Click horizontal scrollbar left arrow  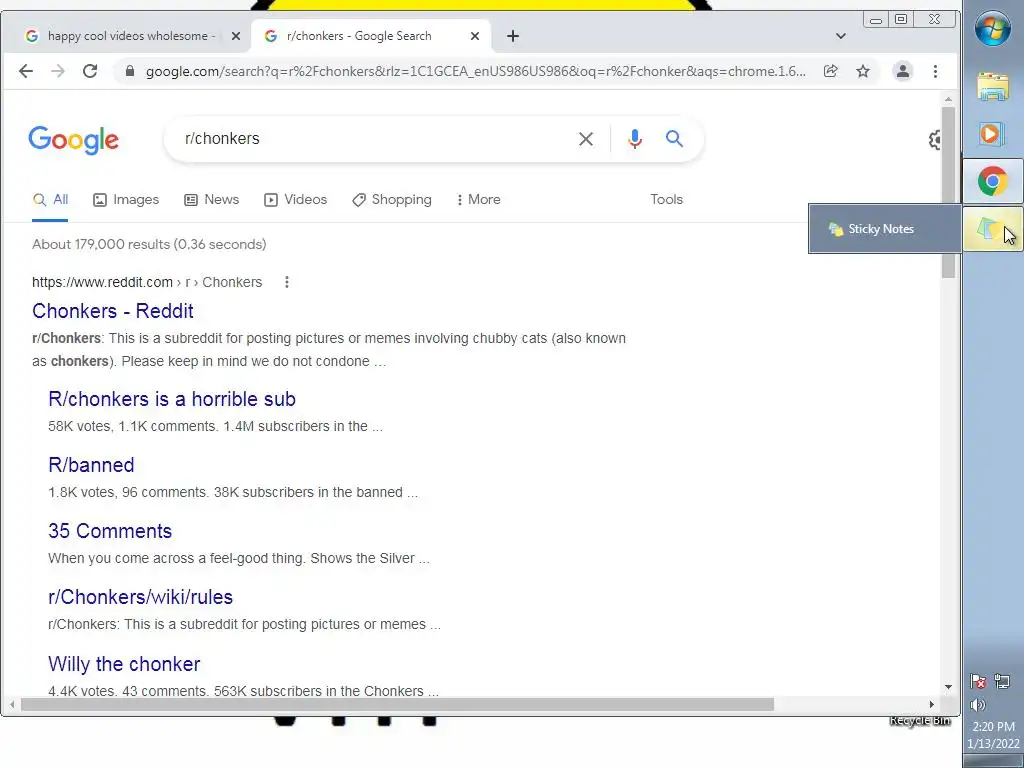pyautogui.click(x=12, y=705)
